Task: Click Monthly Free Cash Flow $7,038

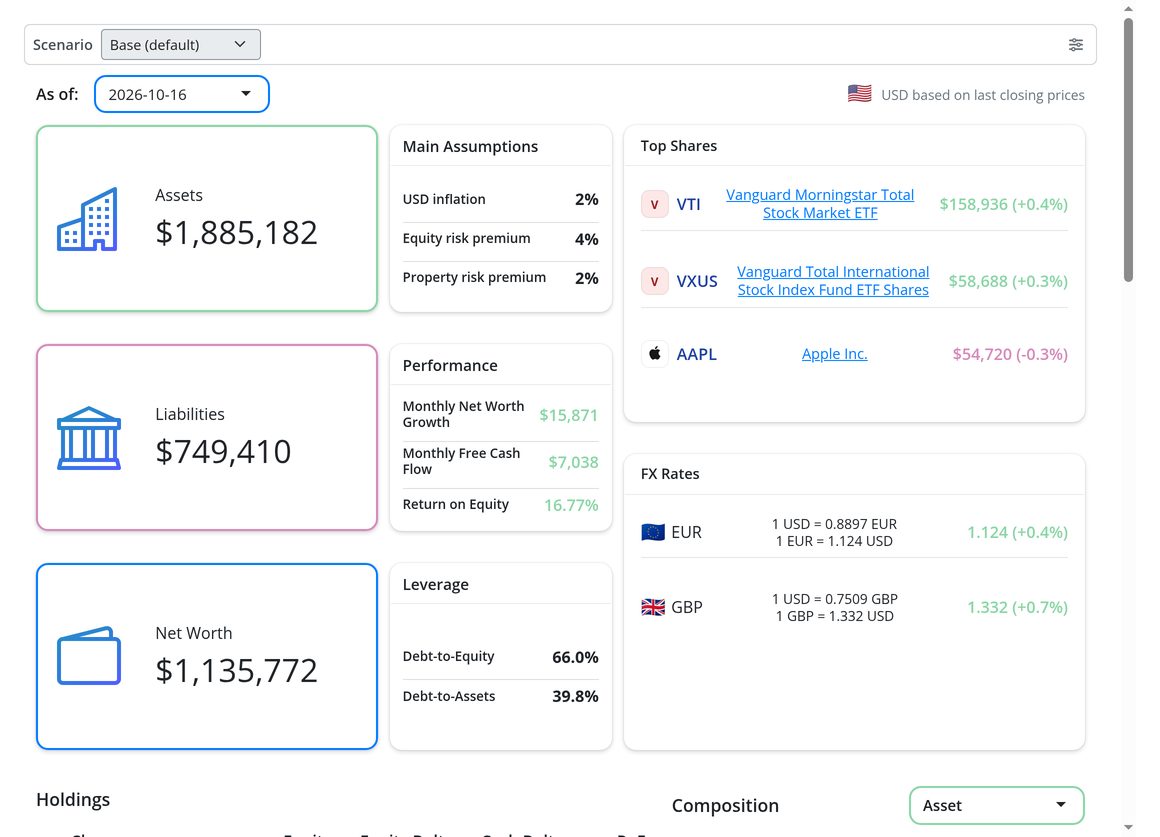Action: point(573,463)
